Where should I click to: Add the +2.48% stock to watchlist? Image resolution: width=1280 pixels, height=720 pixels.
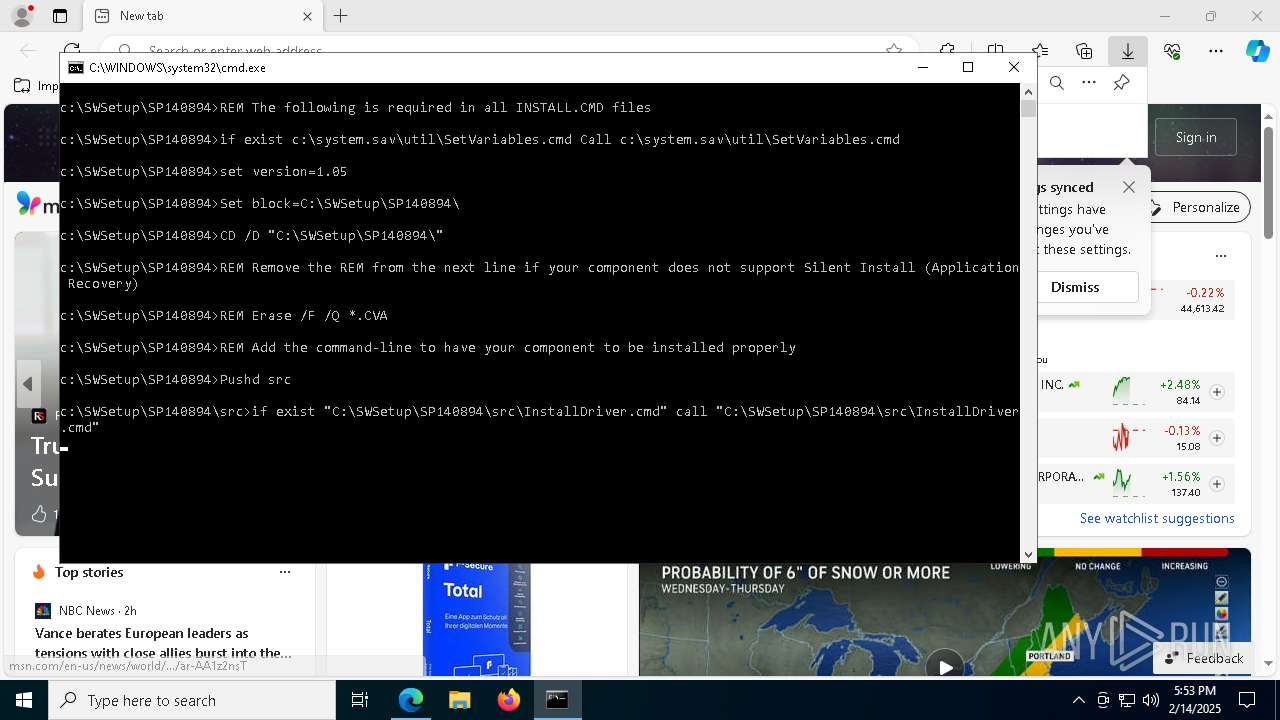coord(1217,392)
